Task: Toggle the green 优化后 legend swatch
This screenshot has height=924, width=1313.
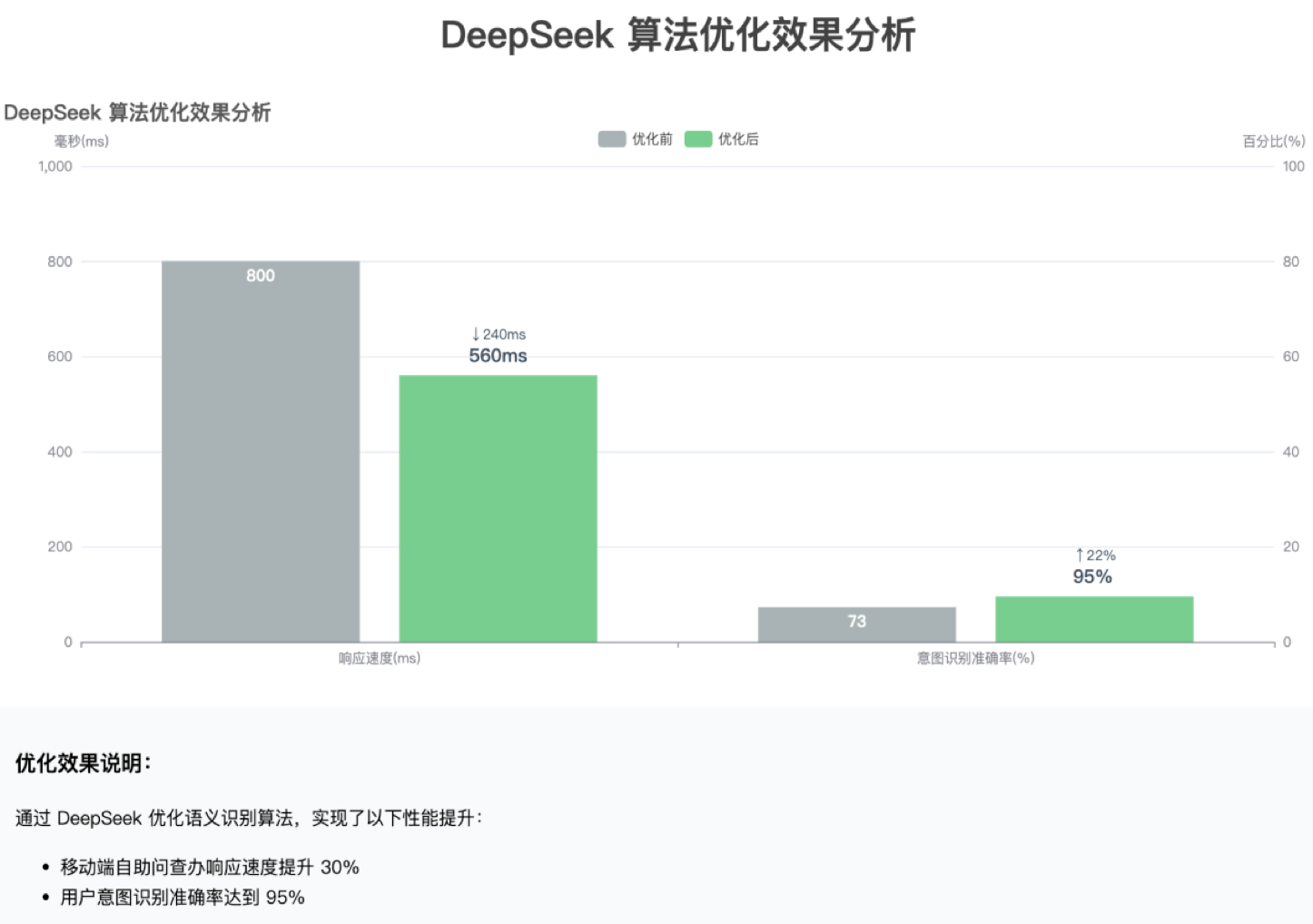Action: (697, 139)
